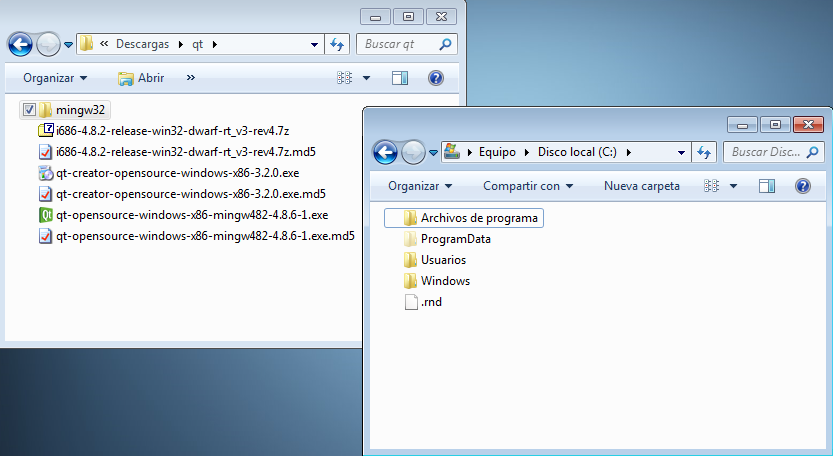Screen dimensions: 833x456
Task: Open view options dropdown in Disco local window
Action: [734, 186]
